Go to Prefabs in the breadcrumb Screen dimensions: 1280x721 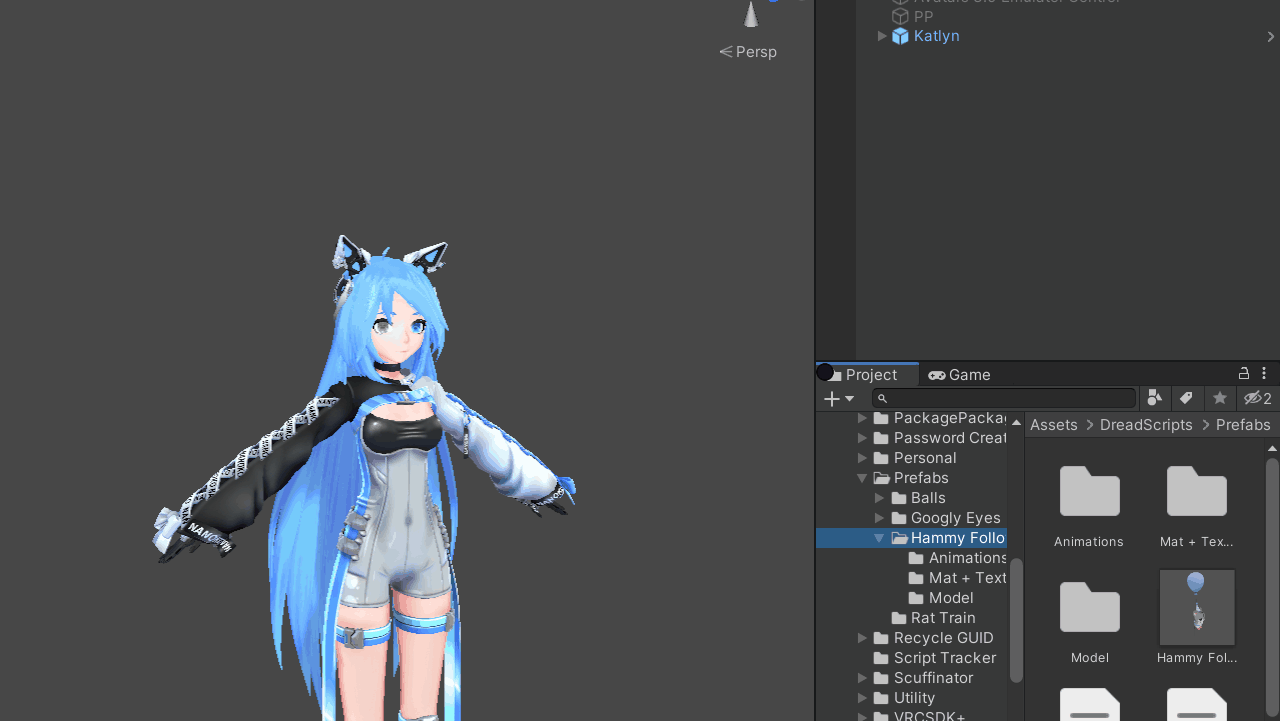click(1243, 425)
